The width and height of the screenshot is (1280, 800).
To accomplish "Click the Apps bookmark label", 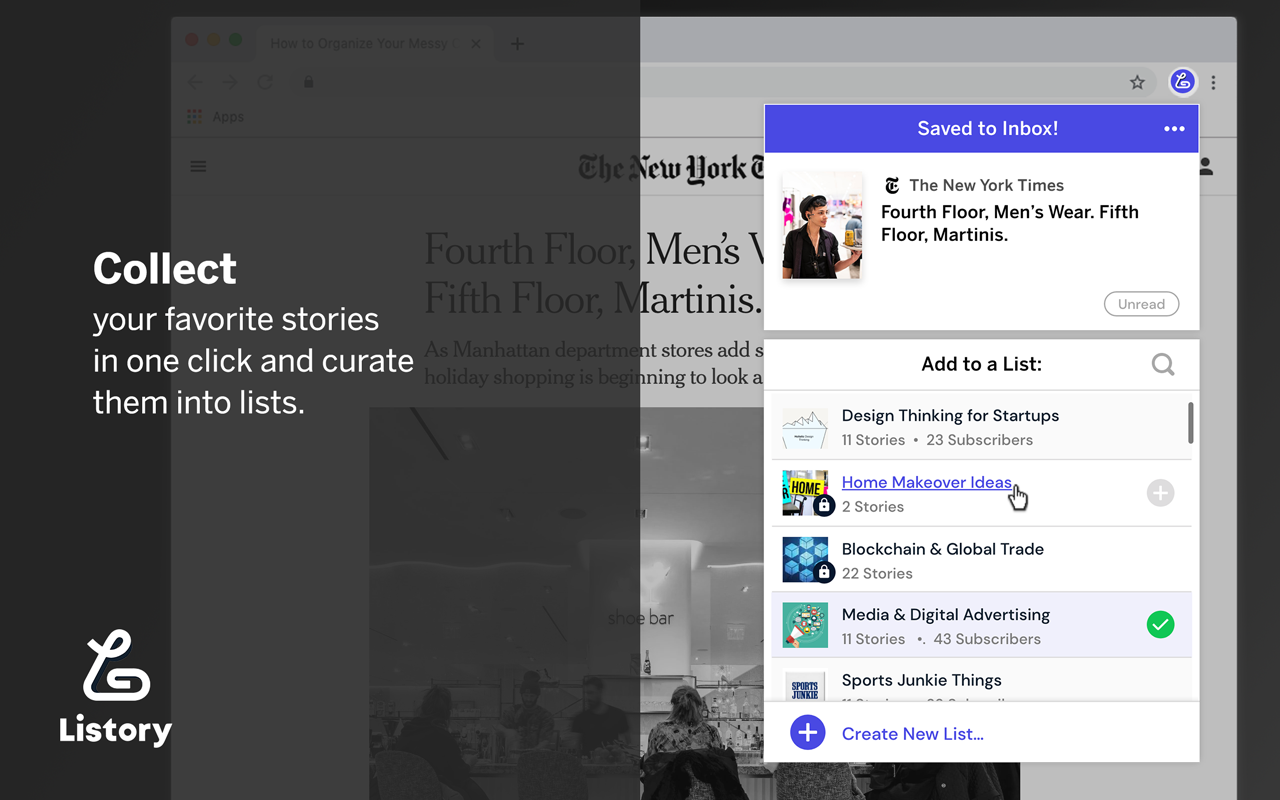I will pos(228,117).
